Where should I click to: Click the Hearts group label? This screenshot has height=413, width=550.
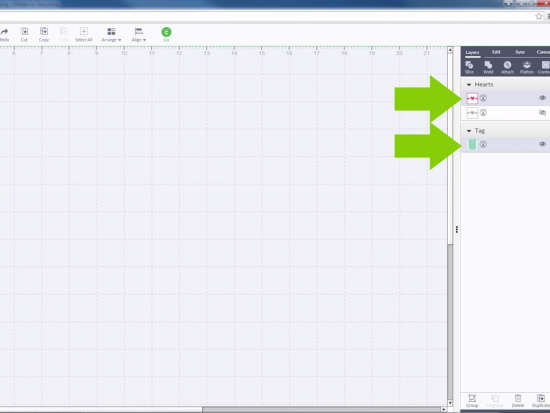point(484,85)
